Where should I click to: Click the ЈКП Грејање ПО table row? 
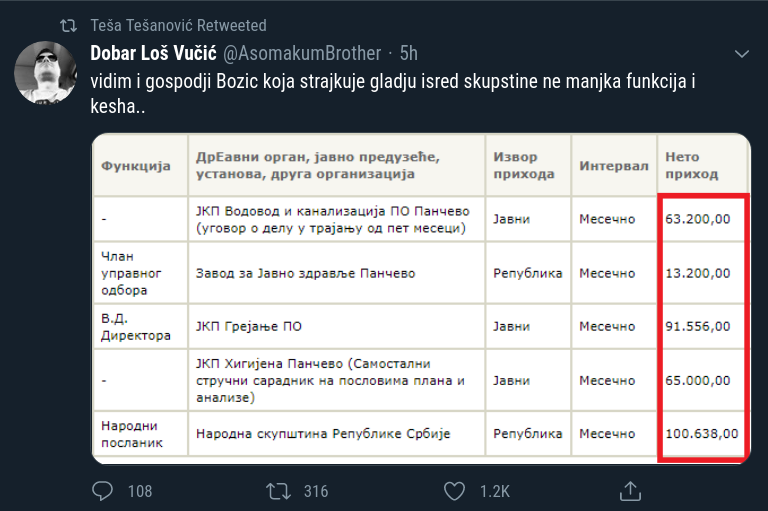tap(421, 326)
